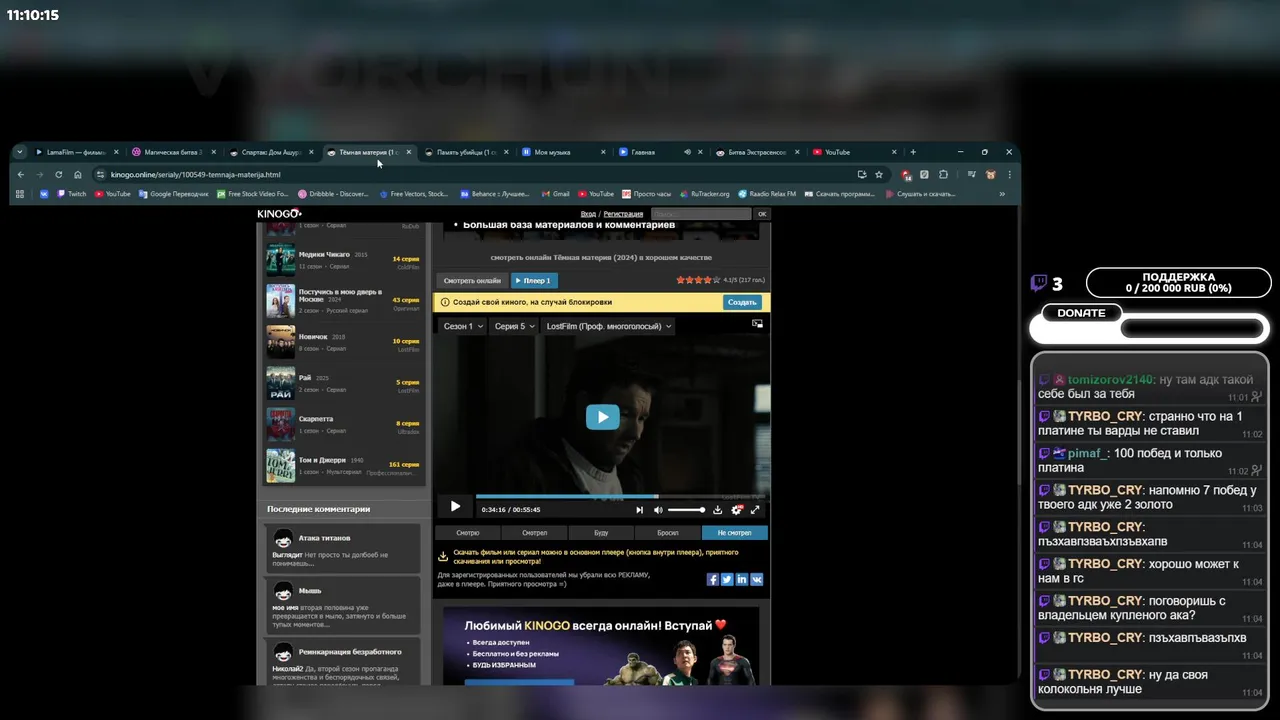Image resolution: width=1280 pixels, height=720 pixels.
Task: Click the DONATE label in the stream overlay
Action: tap(1082, 313)
